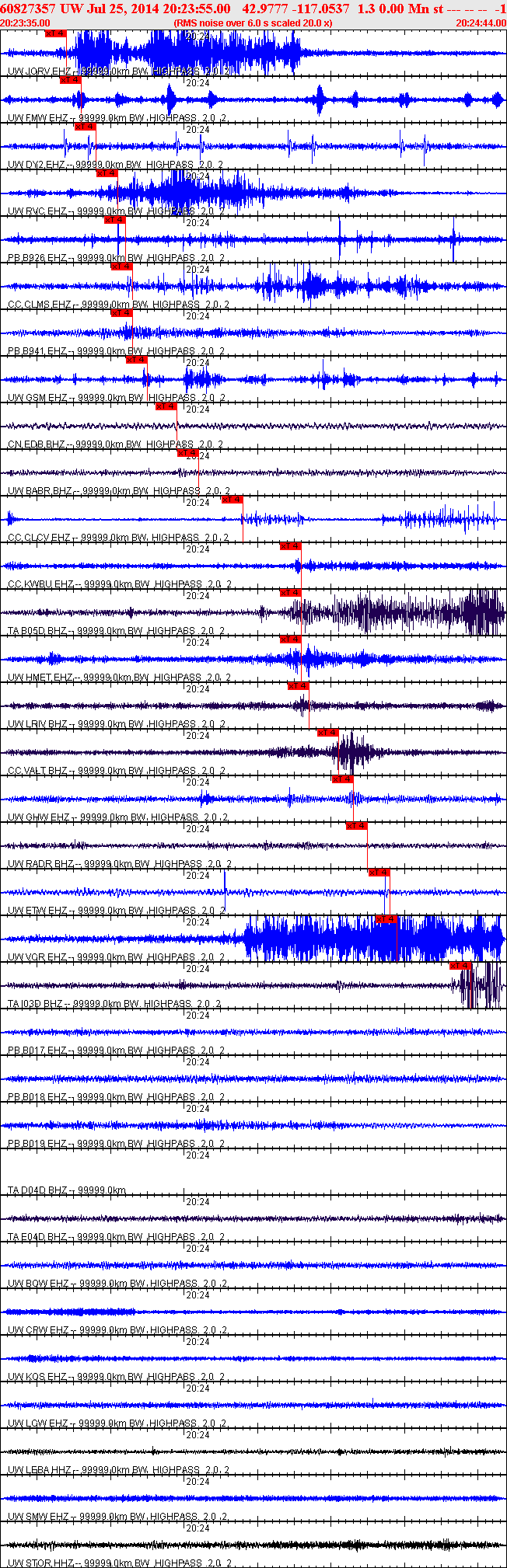Select the red pick flag on the UW FMW trace
The height and width of the screenshot is (1568, 507).
pyautogui.click(x=71, y=80)
